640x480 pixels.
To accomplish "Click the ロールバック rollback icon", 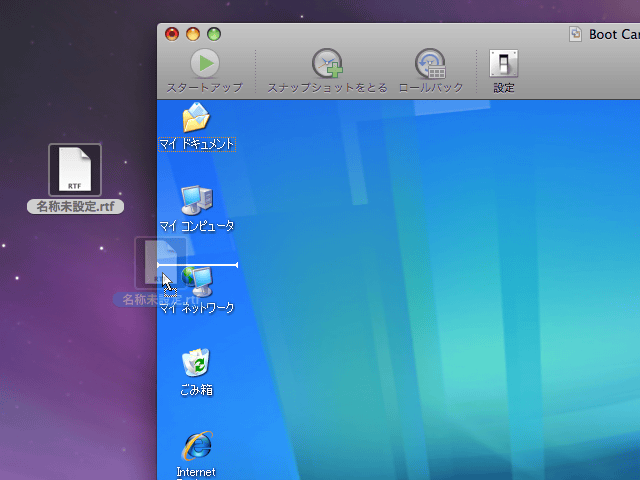I will coord(431,63).
